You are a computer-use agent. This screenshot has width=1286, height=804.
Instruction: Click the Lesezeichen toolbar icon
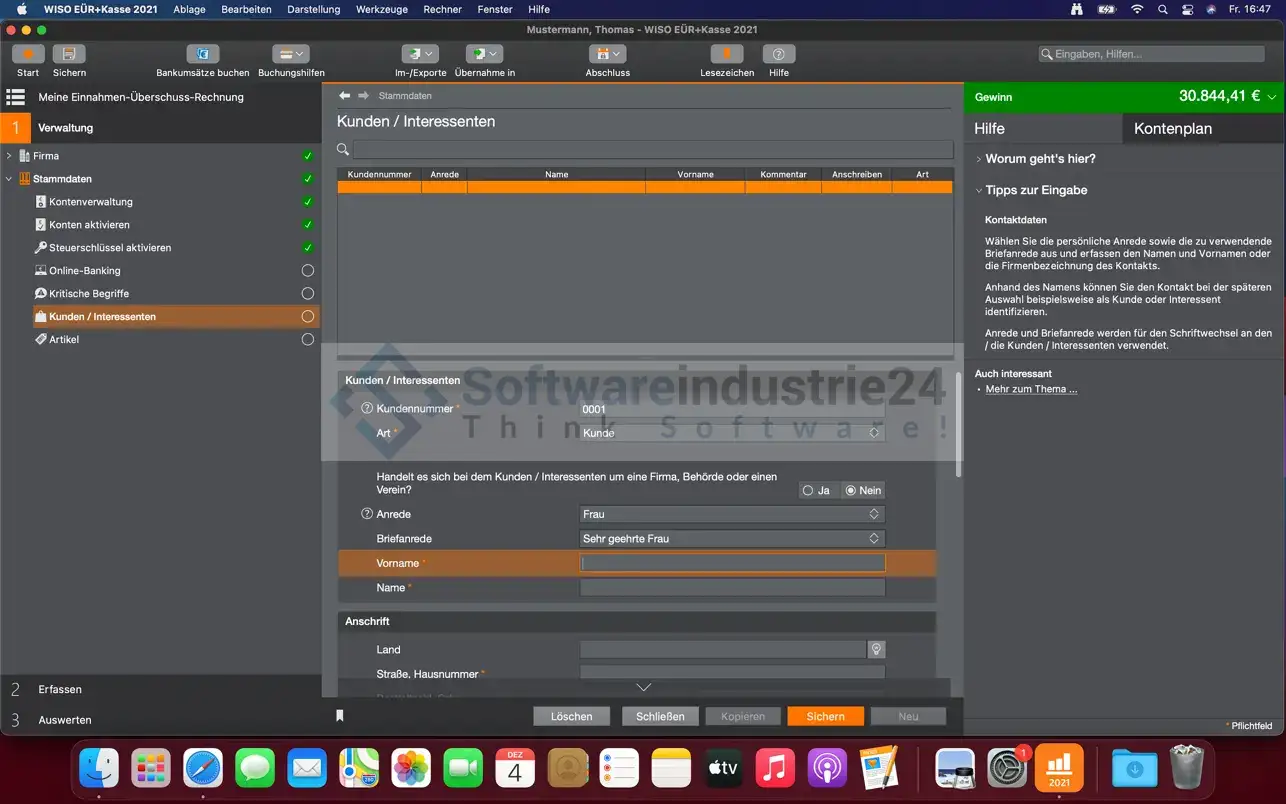(x=727, y=54)
